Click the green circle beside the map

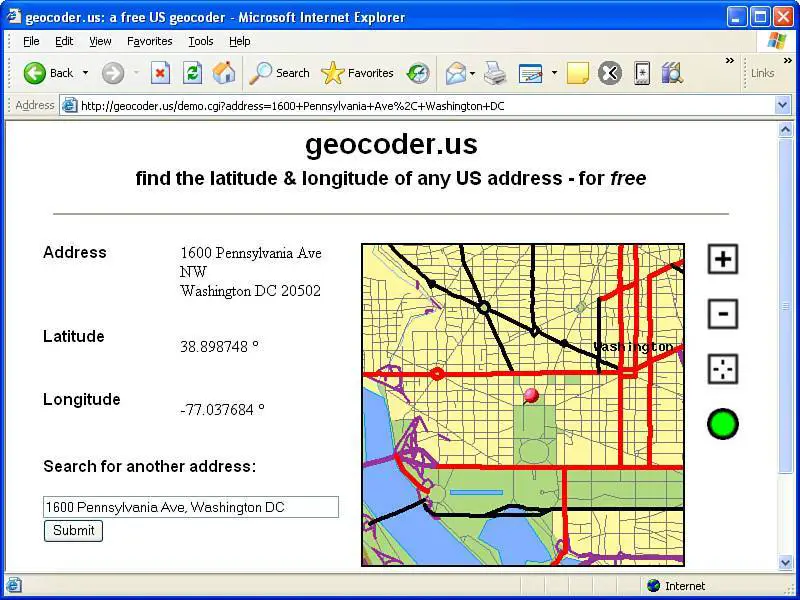coord(723,424)
